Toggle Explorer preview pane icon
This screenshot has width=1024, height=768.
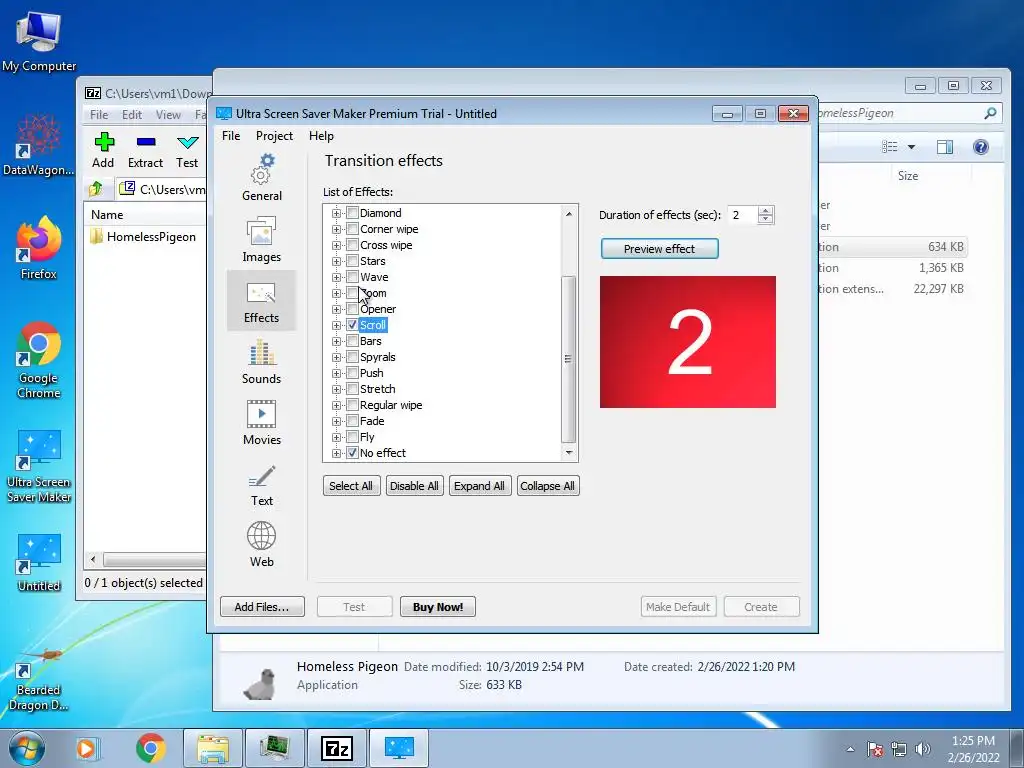coord(944,147)
